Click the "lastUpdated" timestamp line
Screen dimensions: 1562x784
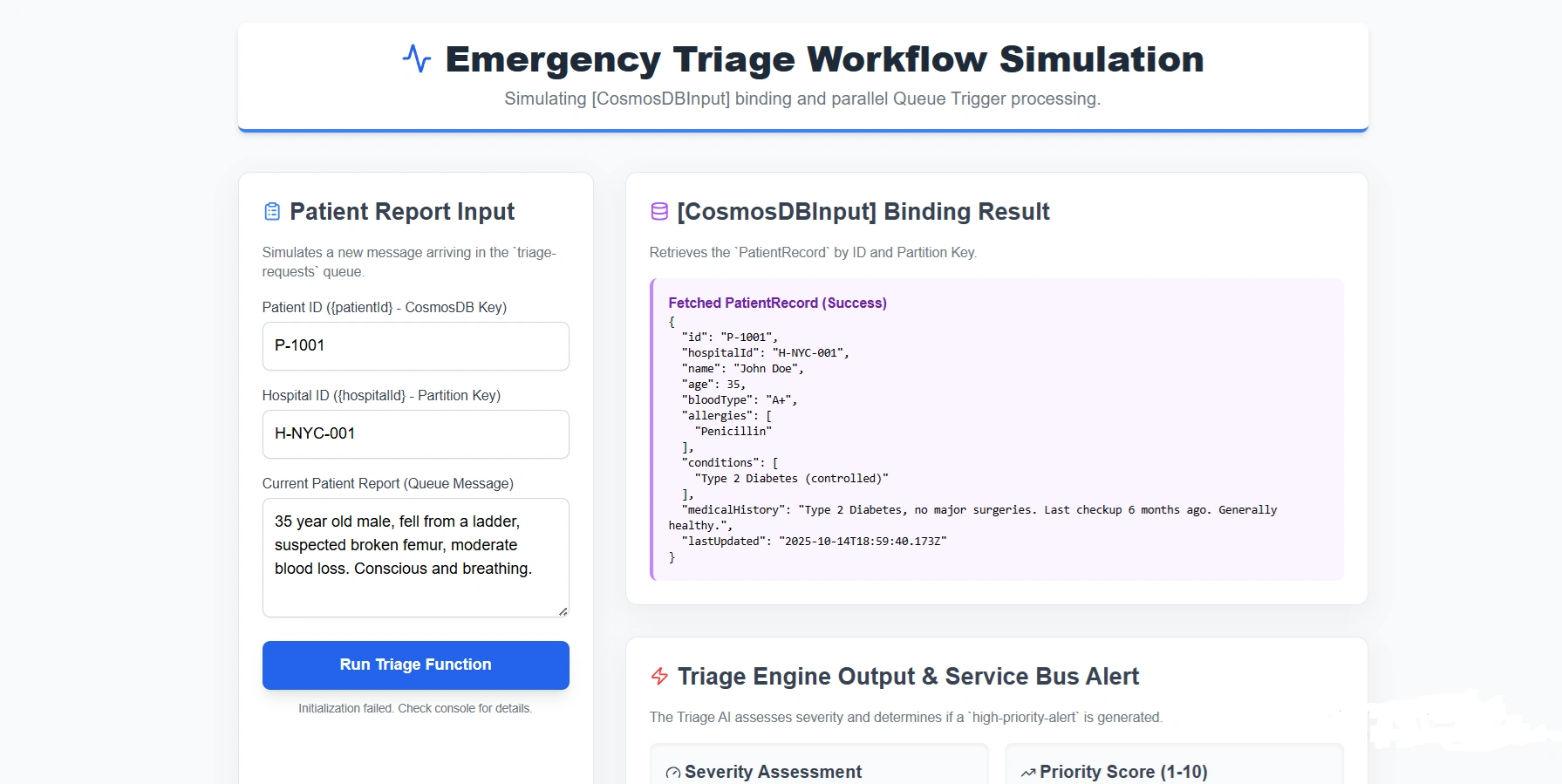click(814, 542)
